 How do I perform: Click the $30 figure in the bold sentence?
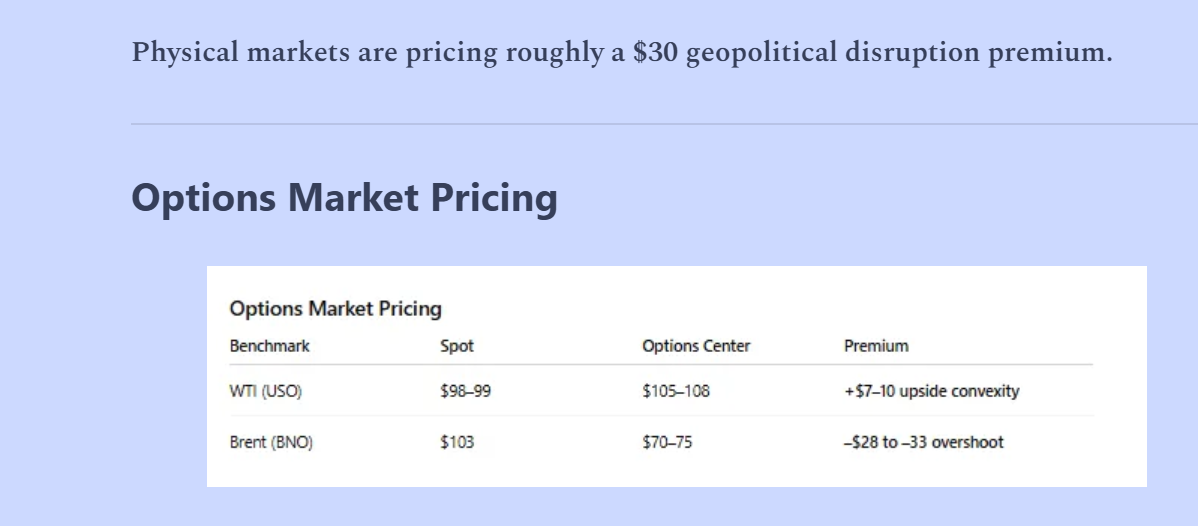[x=655, y=52]
